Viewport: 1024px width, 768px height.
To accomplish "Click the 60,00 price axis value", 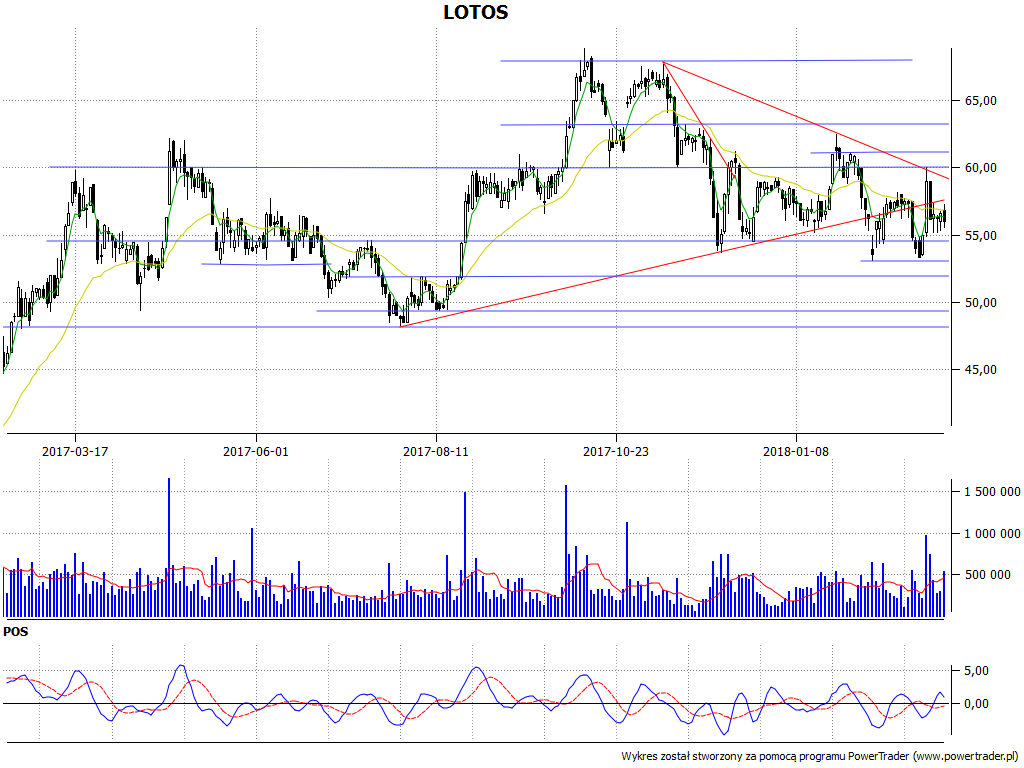I will (x=981, y=168).
